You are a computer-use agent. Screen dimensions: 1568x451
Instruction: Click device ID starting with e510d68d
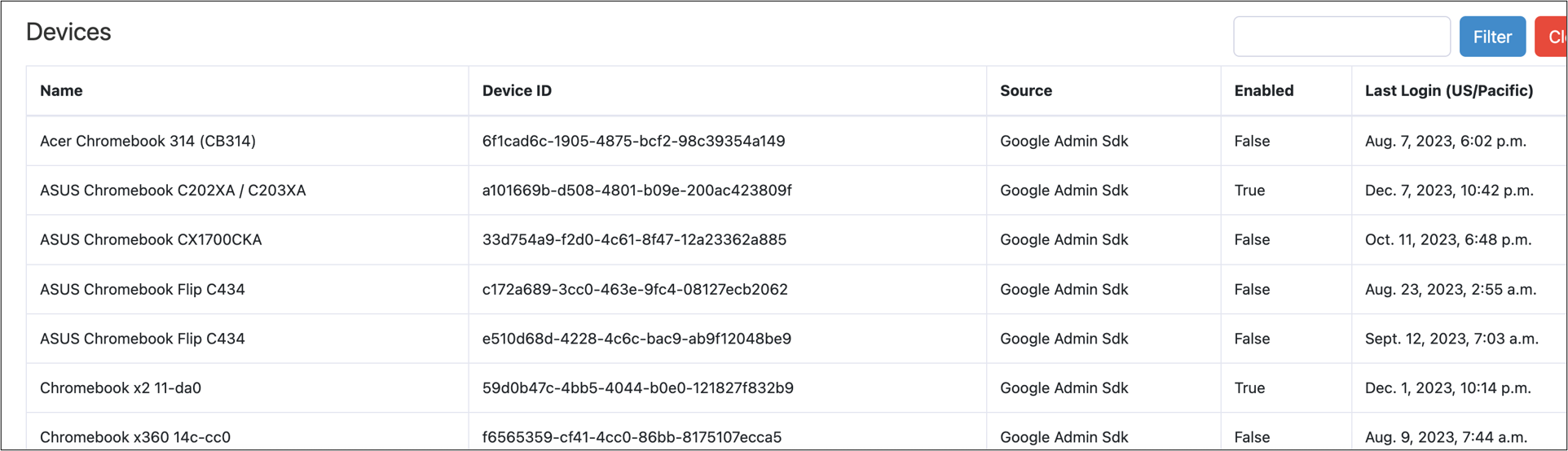[x=636, y=339]
